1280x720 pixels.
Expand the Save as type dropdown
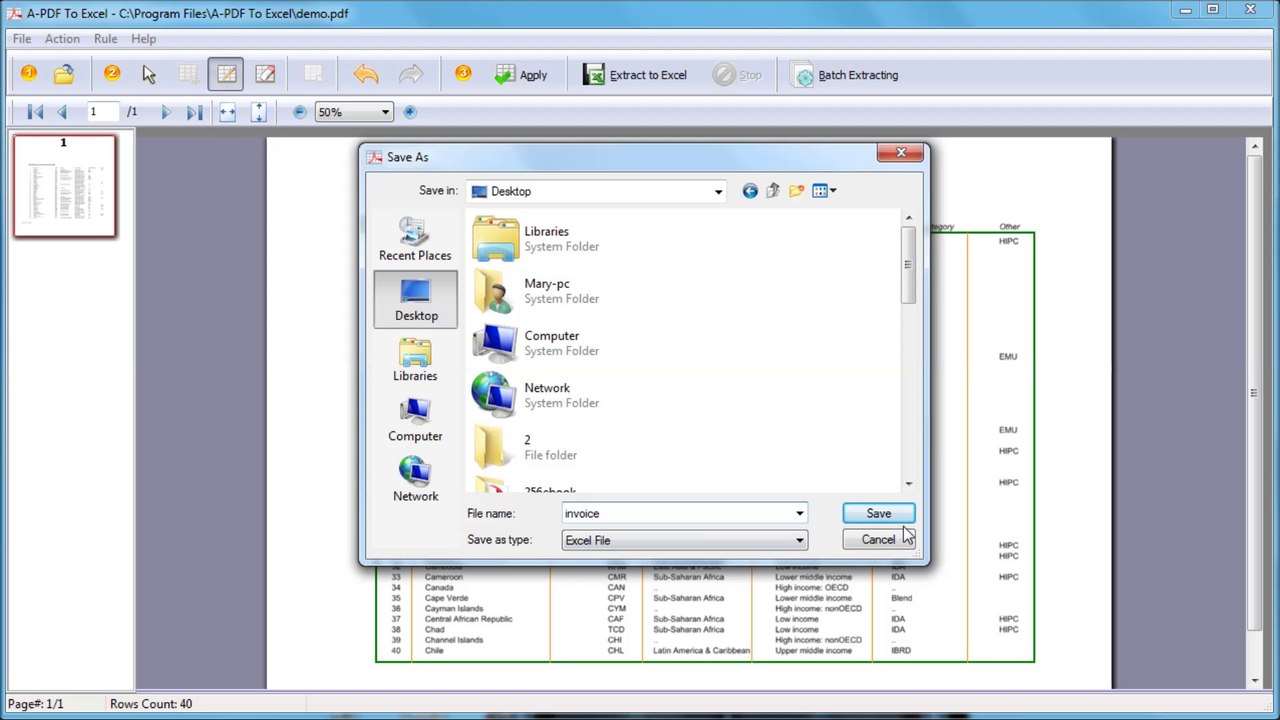point(799,540)
